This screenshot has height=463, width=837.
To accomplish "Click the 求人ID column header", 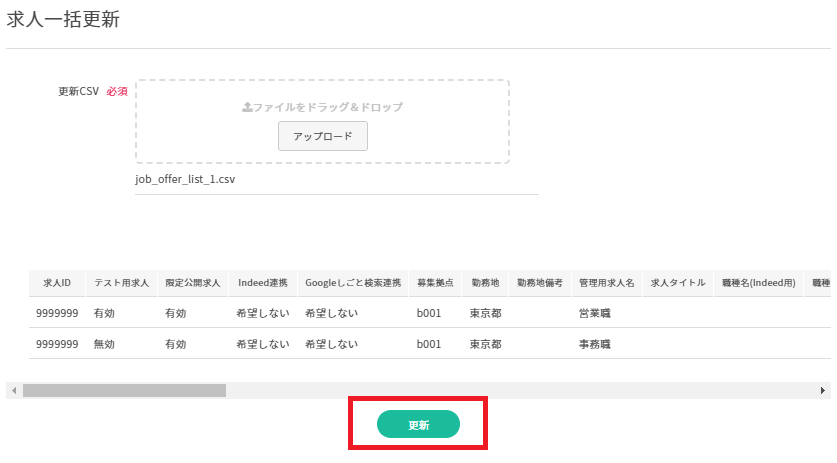I will click(57, 283).
